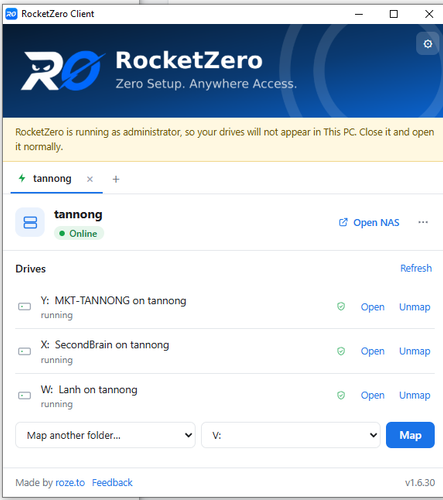Screen dimensions: 443x500
Task: Open the three-dot more options menu
Action: [423, 222]
